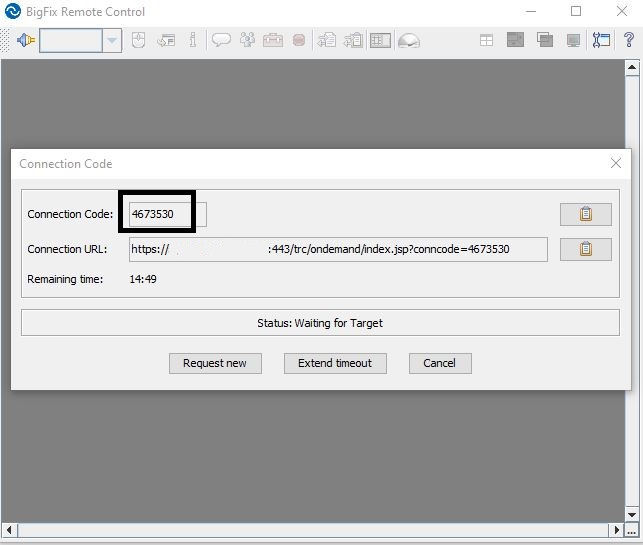Click the 'Remaining time:' label

click(65, 279)
